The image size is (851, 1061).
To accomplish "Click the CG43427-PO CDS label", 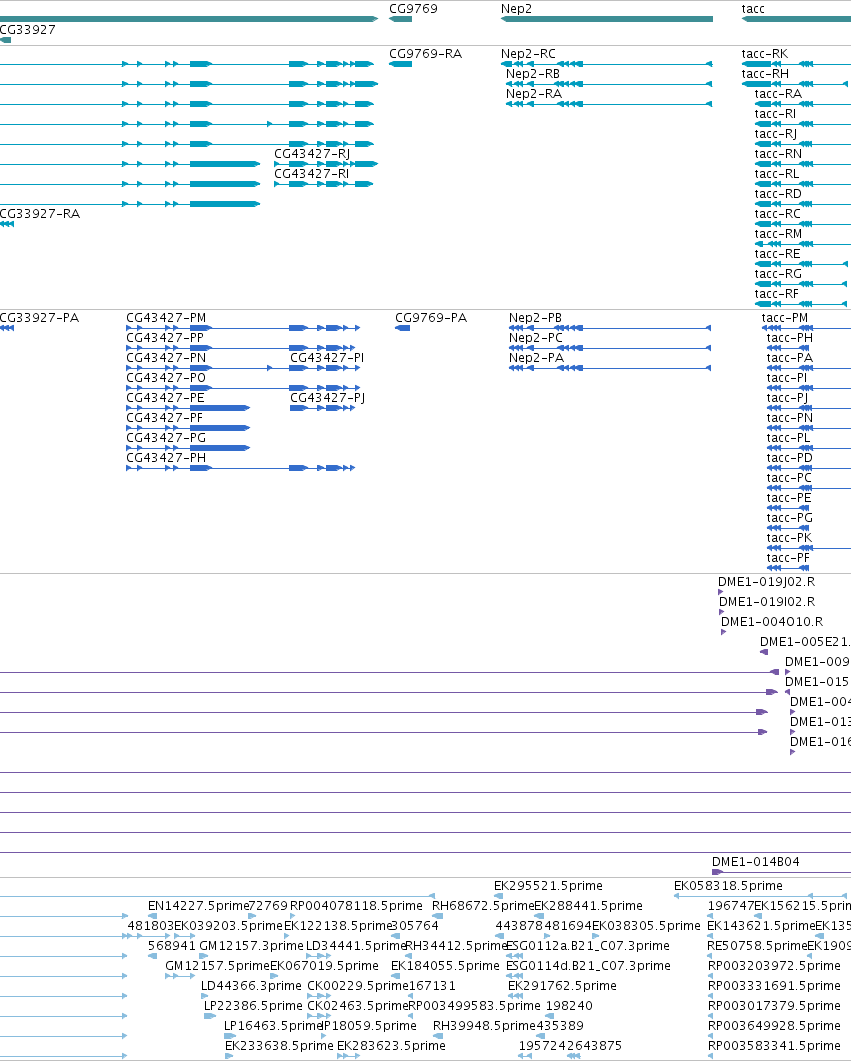I will [x=166, y=378].
